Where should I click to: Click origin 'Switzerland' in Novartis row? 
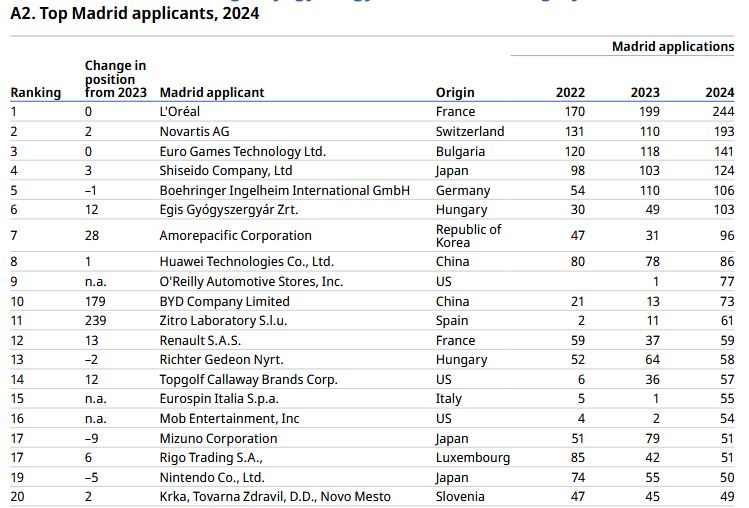470,131
